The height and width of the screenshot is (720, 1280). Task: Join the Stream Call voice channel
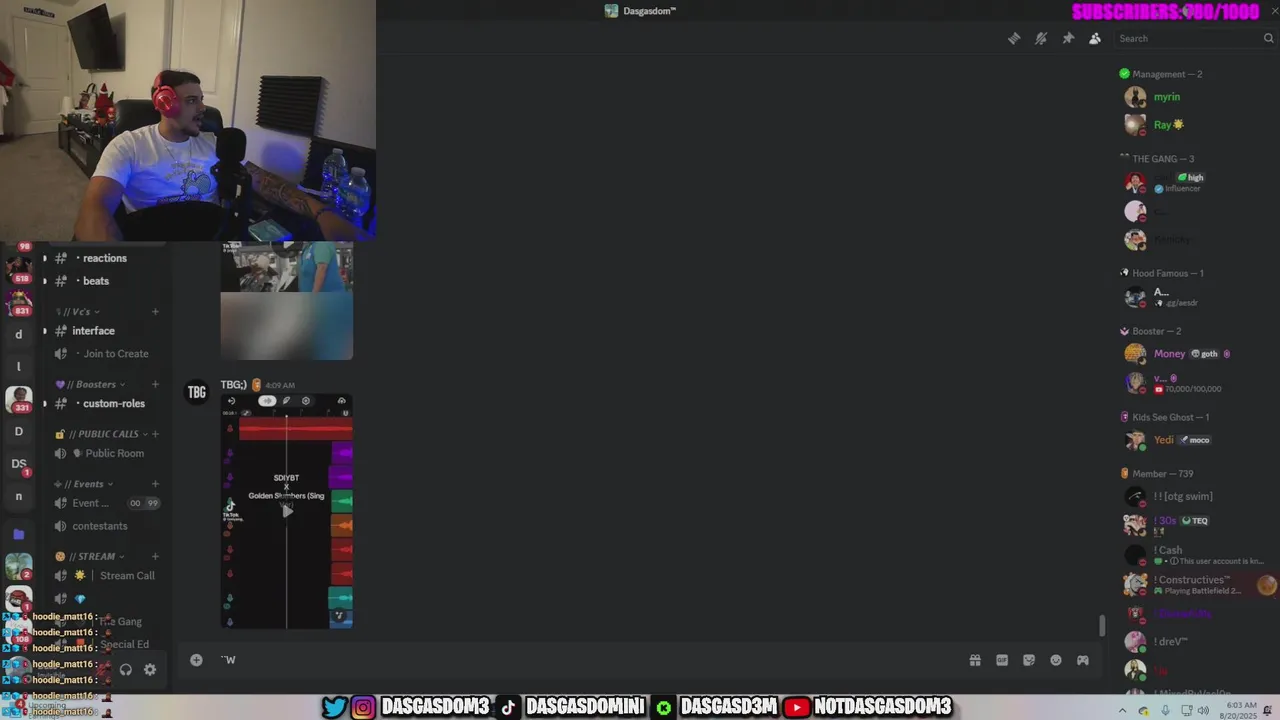[x=127, y=576]
